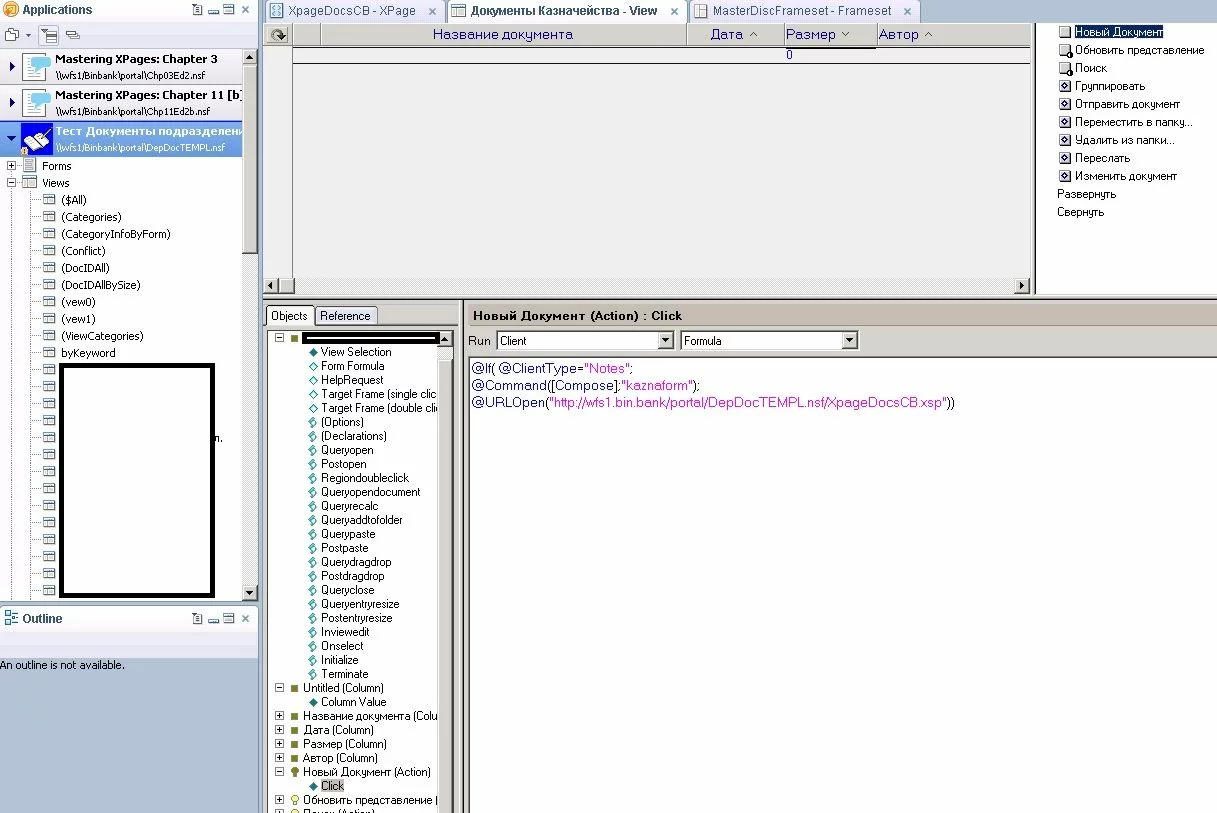The width and height of the screenshot is (1217, 813).
Task: Expand the Forms tree node
Action: (x=12, y=166)
